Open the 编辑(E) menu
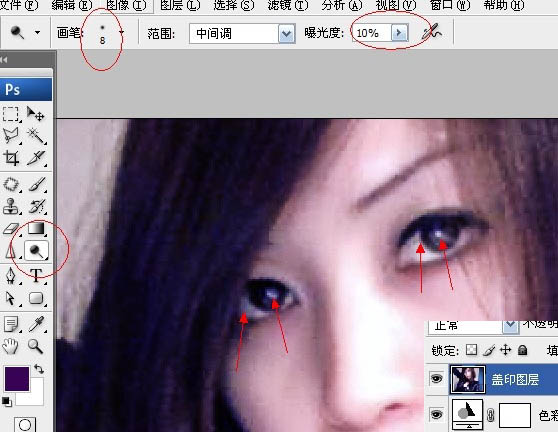Image resolution: width=558 pixels, height=432 pixels. pyautogui.click(x=72, y=5)
